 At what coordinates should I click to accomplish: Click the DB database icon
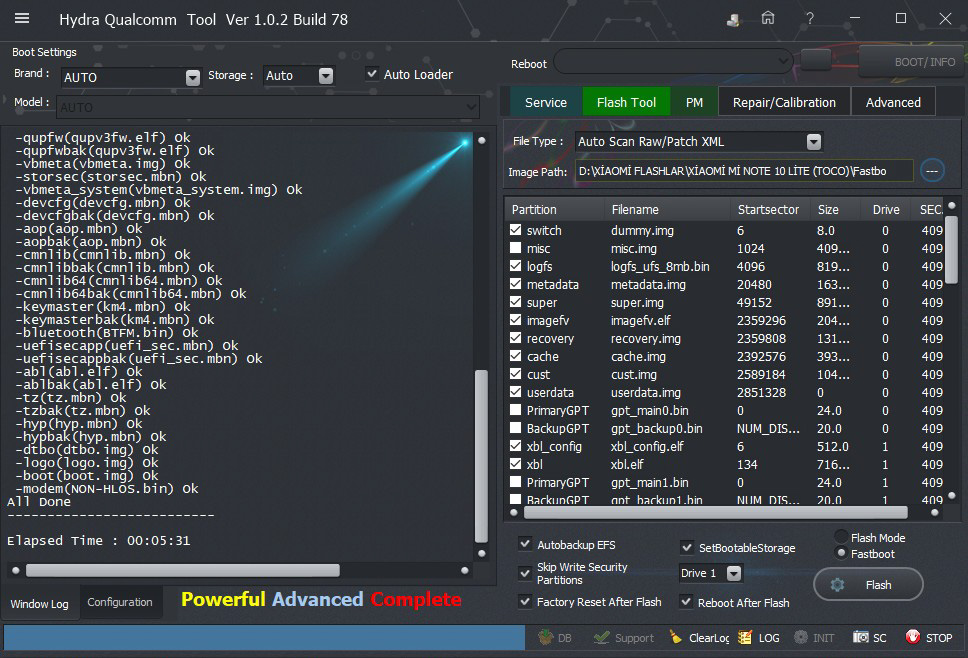click(x=546, y=637)
